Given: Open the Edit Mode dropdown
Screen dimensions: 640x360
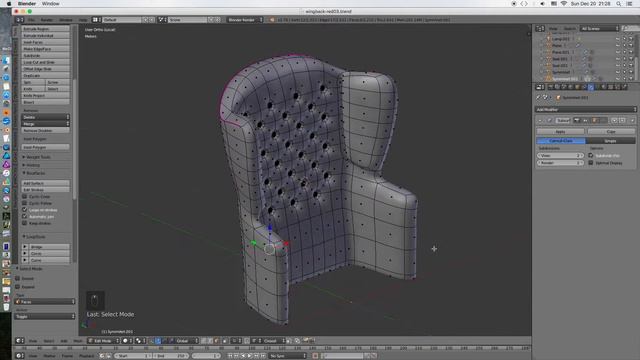Looking at the screenshot, I should 103,341.
